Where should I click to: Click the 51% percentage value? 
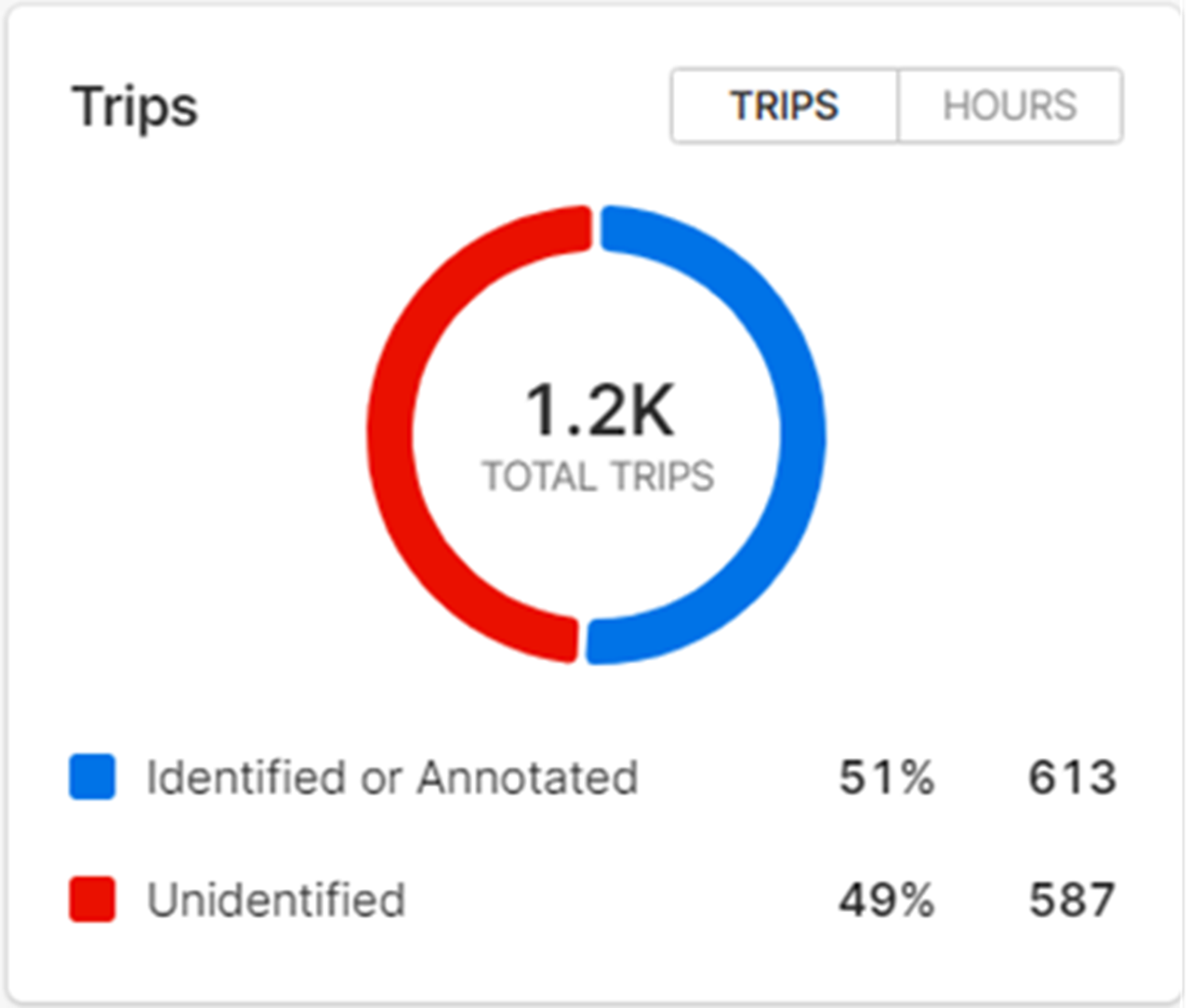(x=886, y=777)
